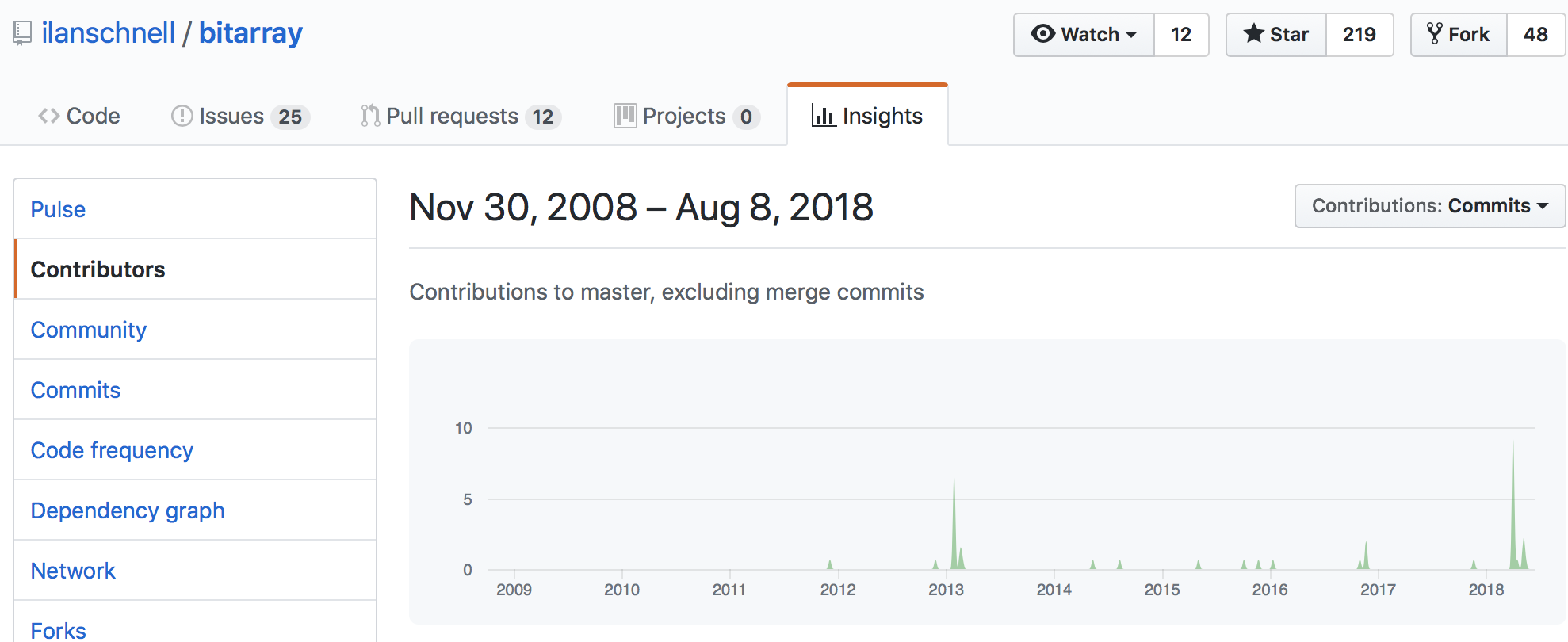
Task: Click the Issues exclamation circle icon
Action: point(182,116)
